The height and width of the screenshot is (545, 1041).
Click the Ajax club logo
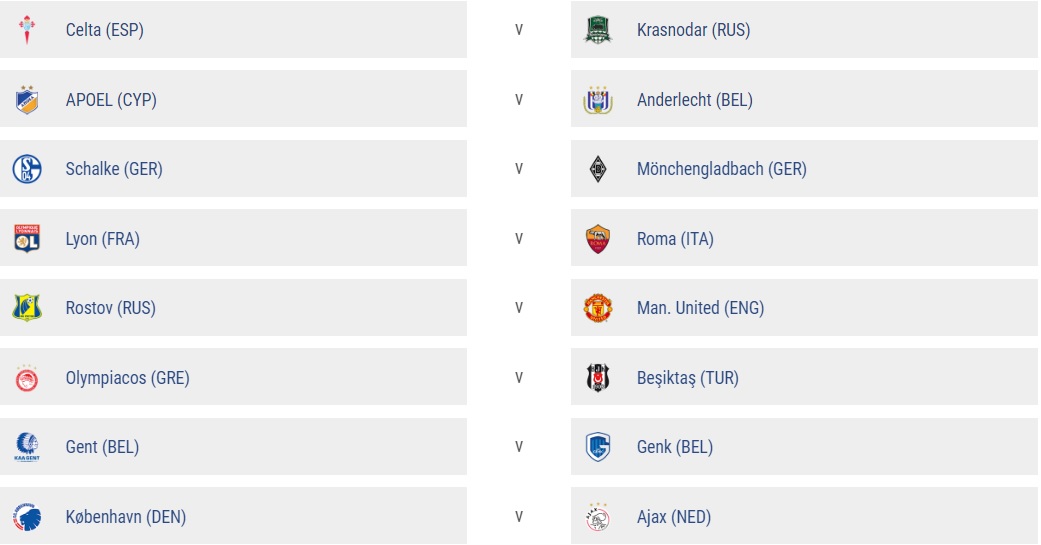click(598, 517)
